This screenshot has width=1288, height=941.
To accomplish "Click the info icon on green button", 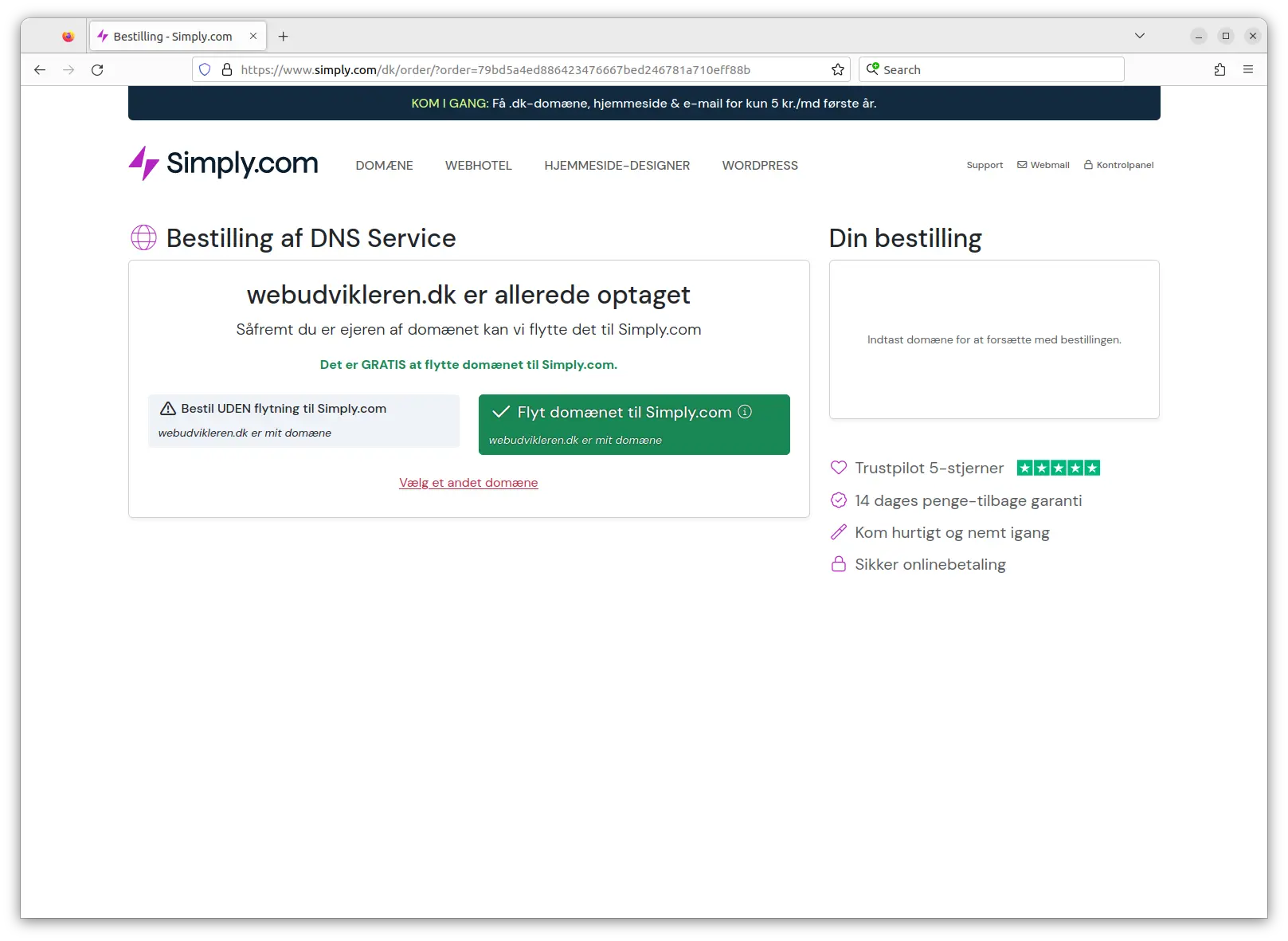I will click(x=745, y=412).
